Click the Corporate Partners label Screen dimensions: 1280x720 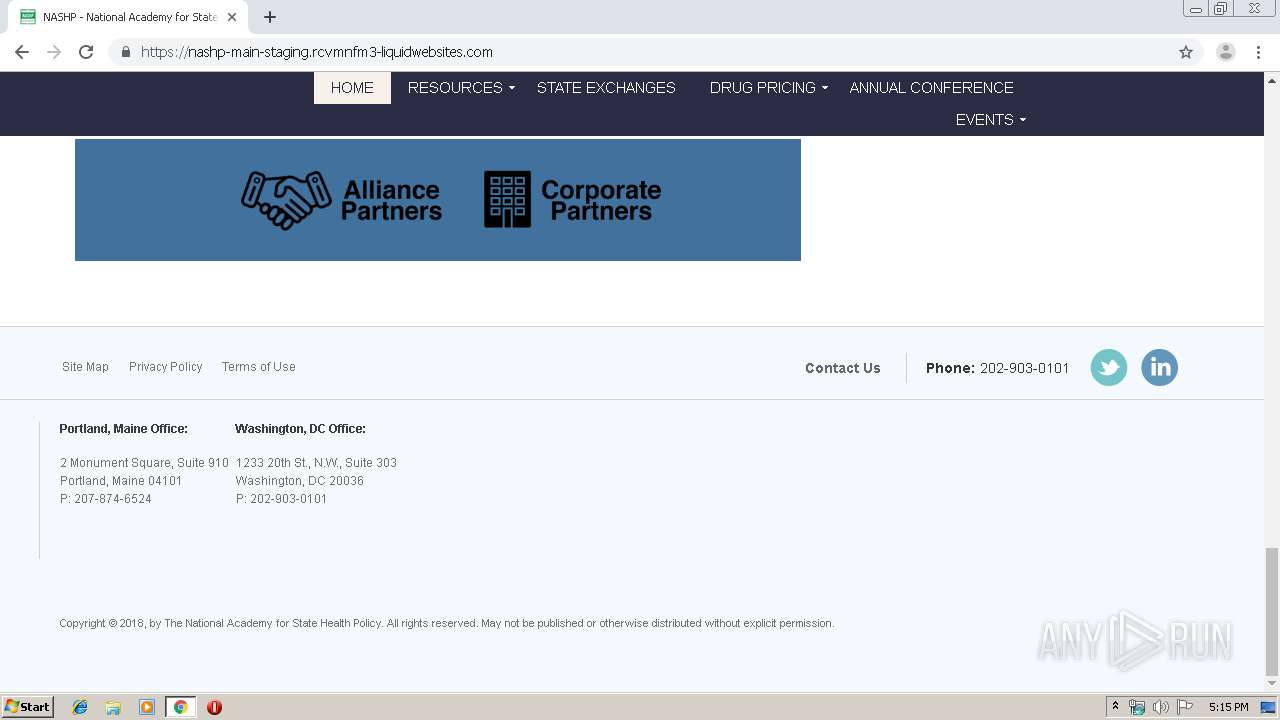(x=601, y=200)
